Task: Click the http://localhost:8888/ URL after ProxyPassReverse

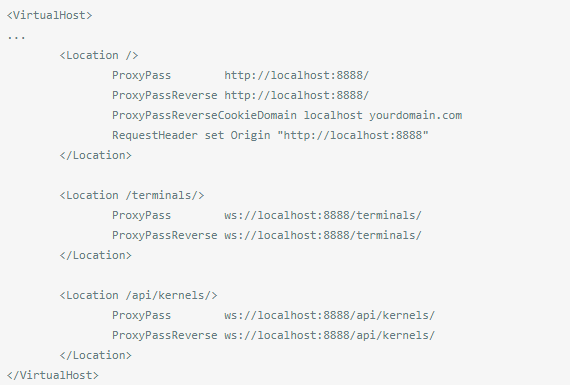Action: (297, 95)
